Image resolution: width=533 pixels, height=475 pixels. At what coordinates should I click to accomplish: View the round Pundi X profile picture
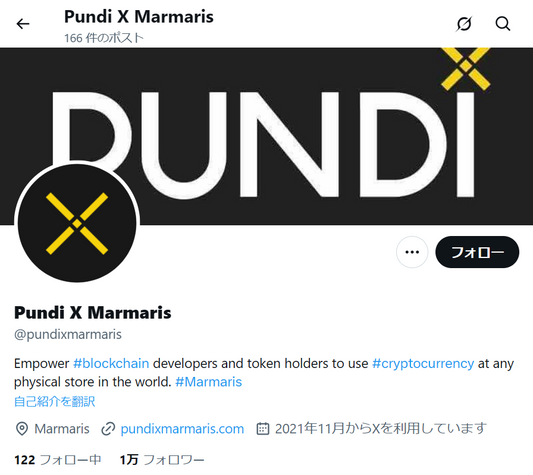(x=77, y=223)
